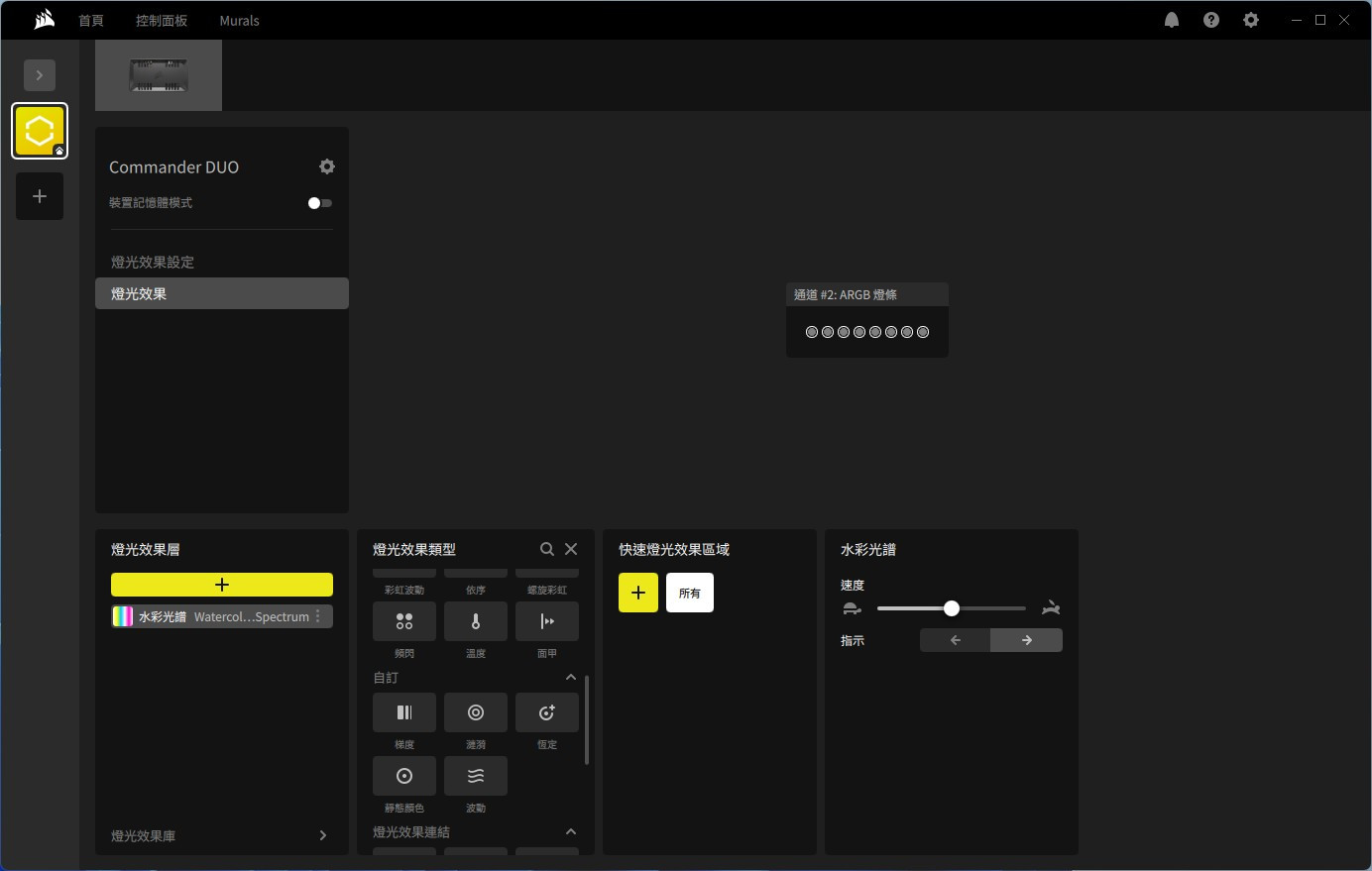Select the 恆定 solid effect icon
The height and width of the screenshot is (871, 1372).
[547, 712]
